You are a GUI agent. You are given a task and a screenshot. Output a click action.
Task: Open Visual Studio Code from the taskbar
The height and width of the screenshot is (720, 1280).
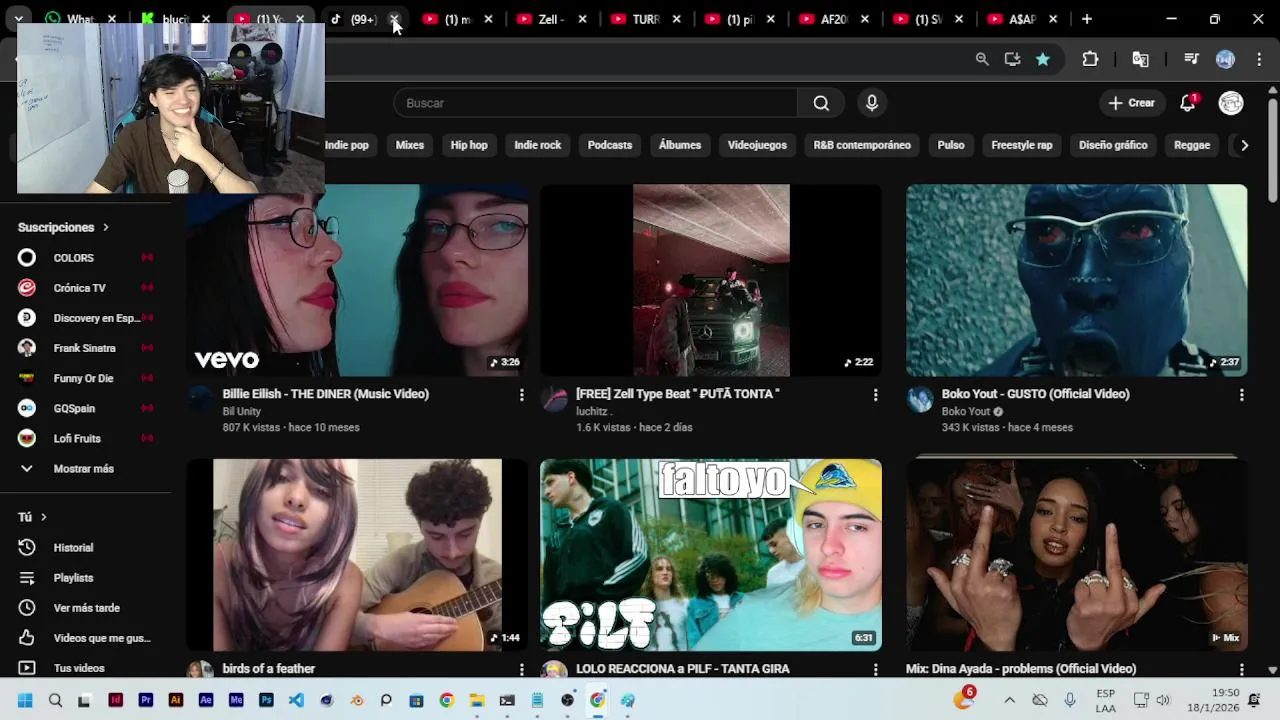(296, 700)
